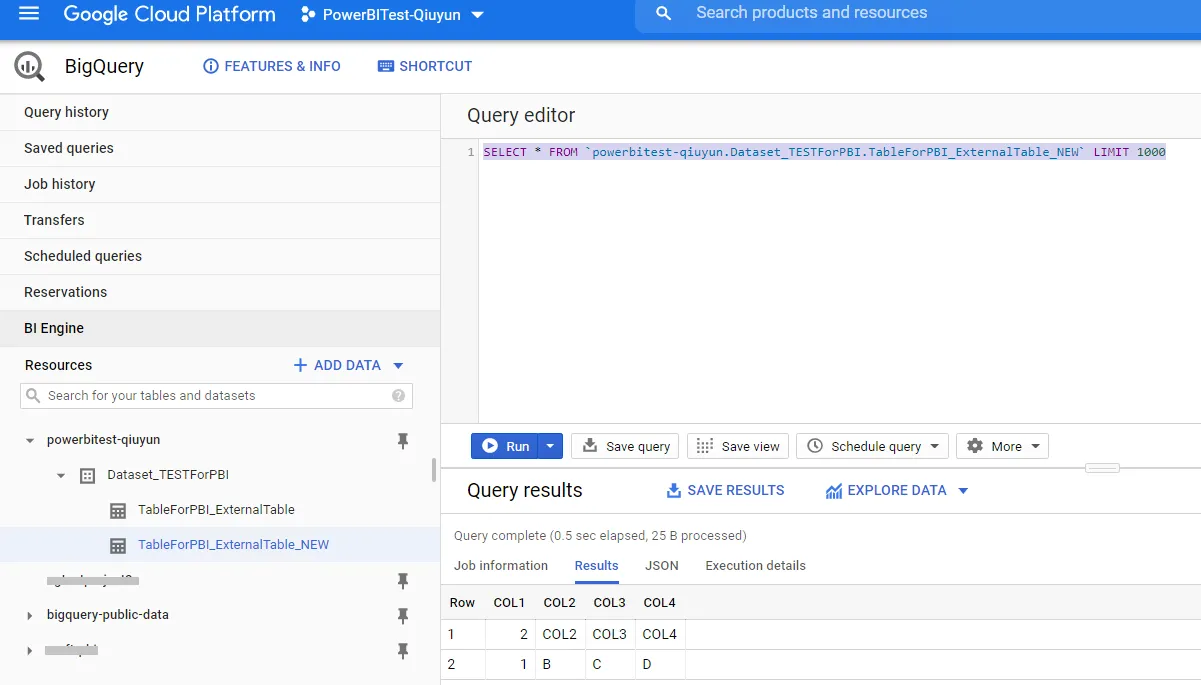Screen dimensions: 1201x685
Task: Click the search magnifier icon
Action: pyautogui.click(x=663, y=14)
